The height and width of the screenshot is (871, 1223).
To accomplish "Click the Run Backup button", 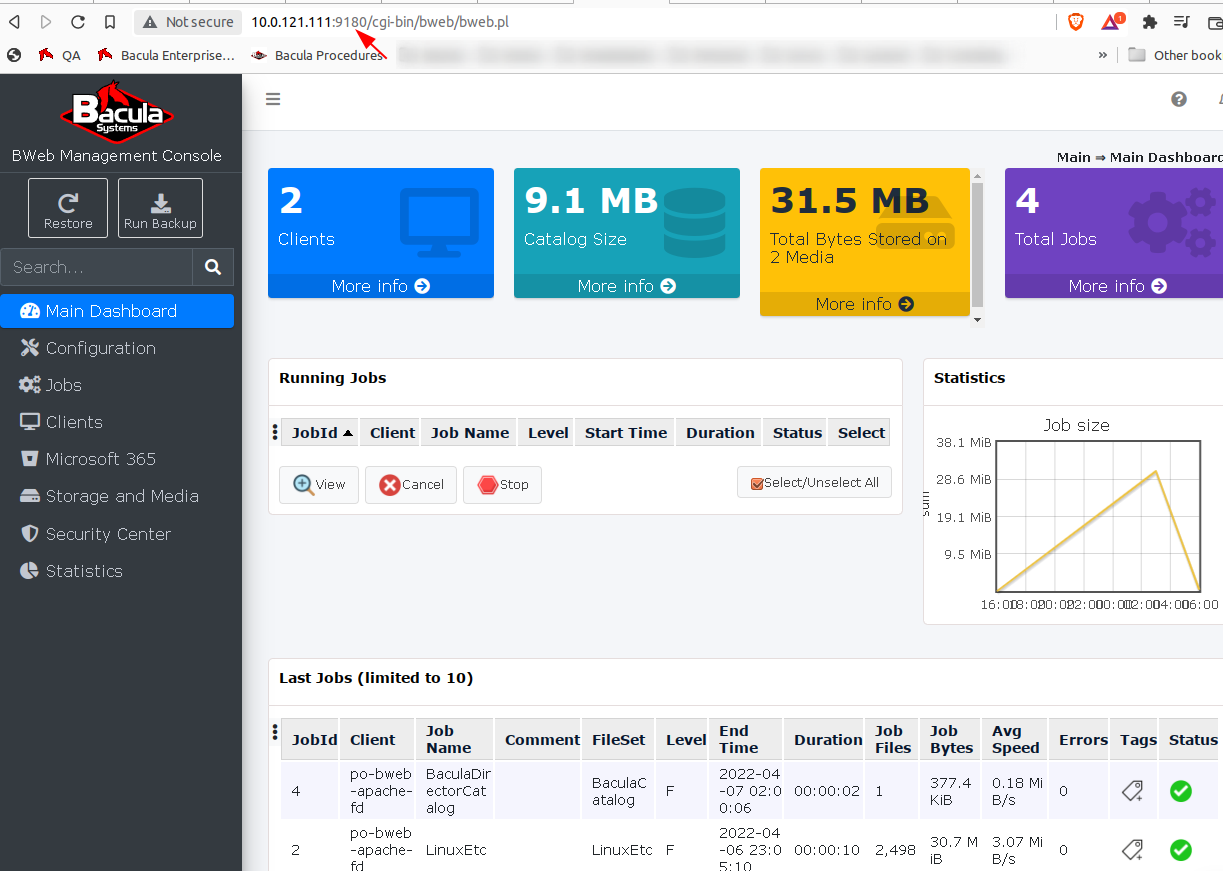I will coord(160,208).
